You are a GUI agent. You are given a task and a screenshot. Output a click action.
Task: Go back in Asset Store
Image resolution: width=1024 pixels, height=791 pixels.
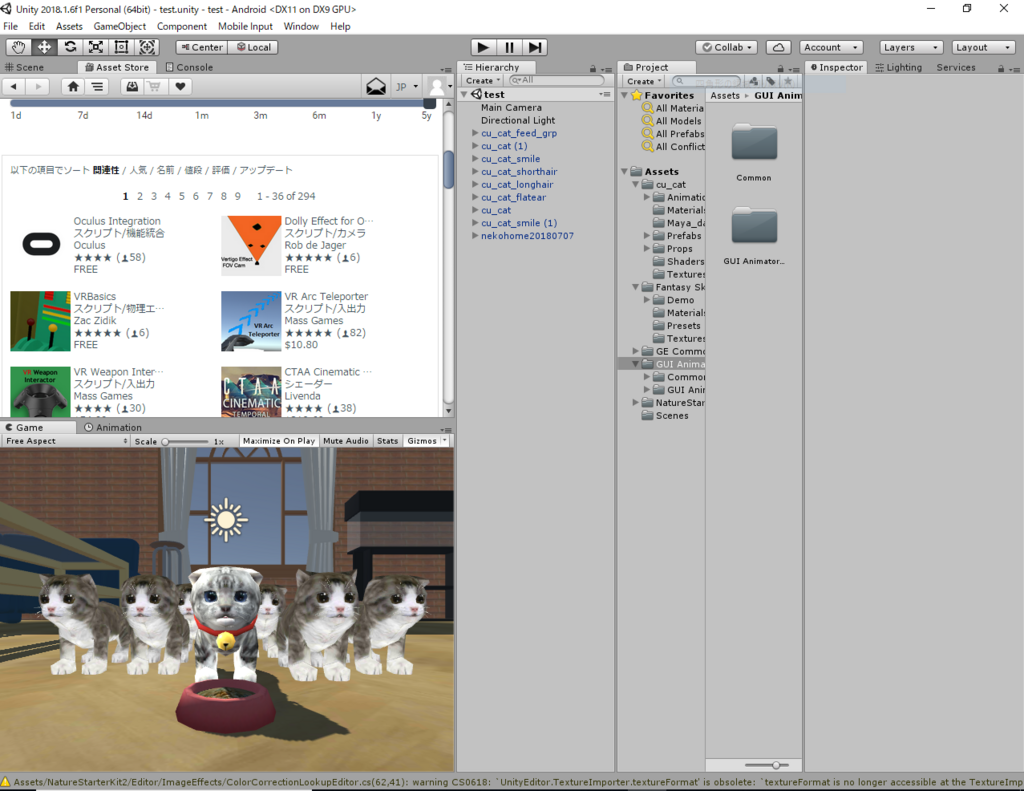14,86
